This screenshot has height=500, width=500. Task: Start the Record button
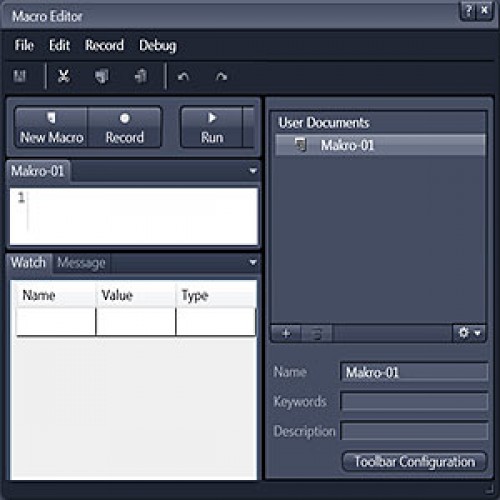pos(125,127)
